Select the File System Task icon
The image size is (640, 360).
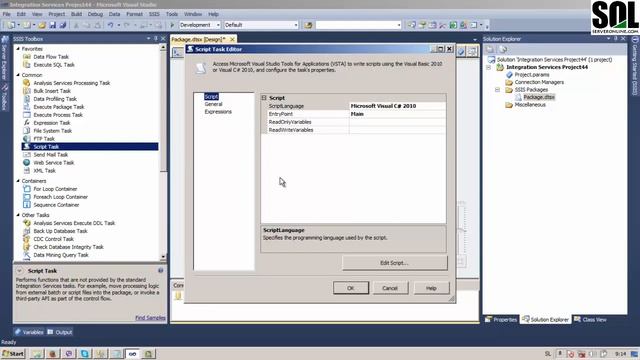27,131
